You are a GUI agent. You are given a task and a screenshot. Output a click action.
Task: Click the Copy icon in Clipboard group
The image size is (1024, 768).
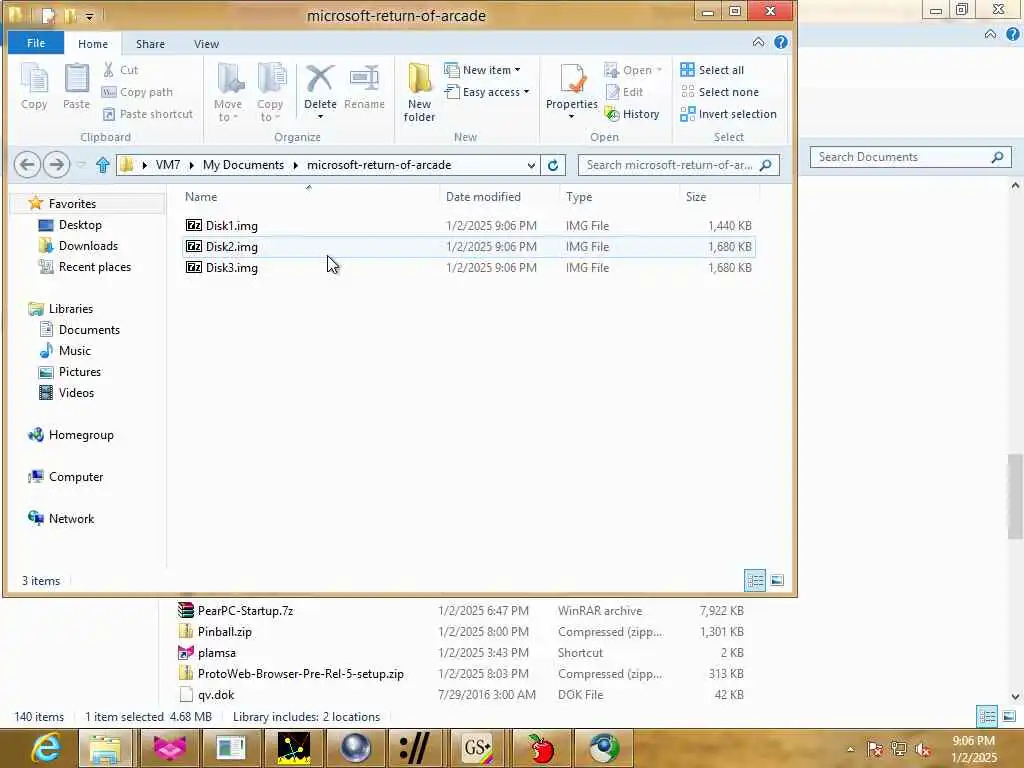pos(34,86)
